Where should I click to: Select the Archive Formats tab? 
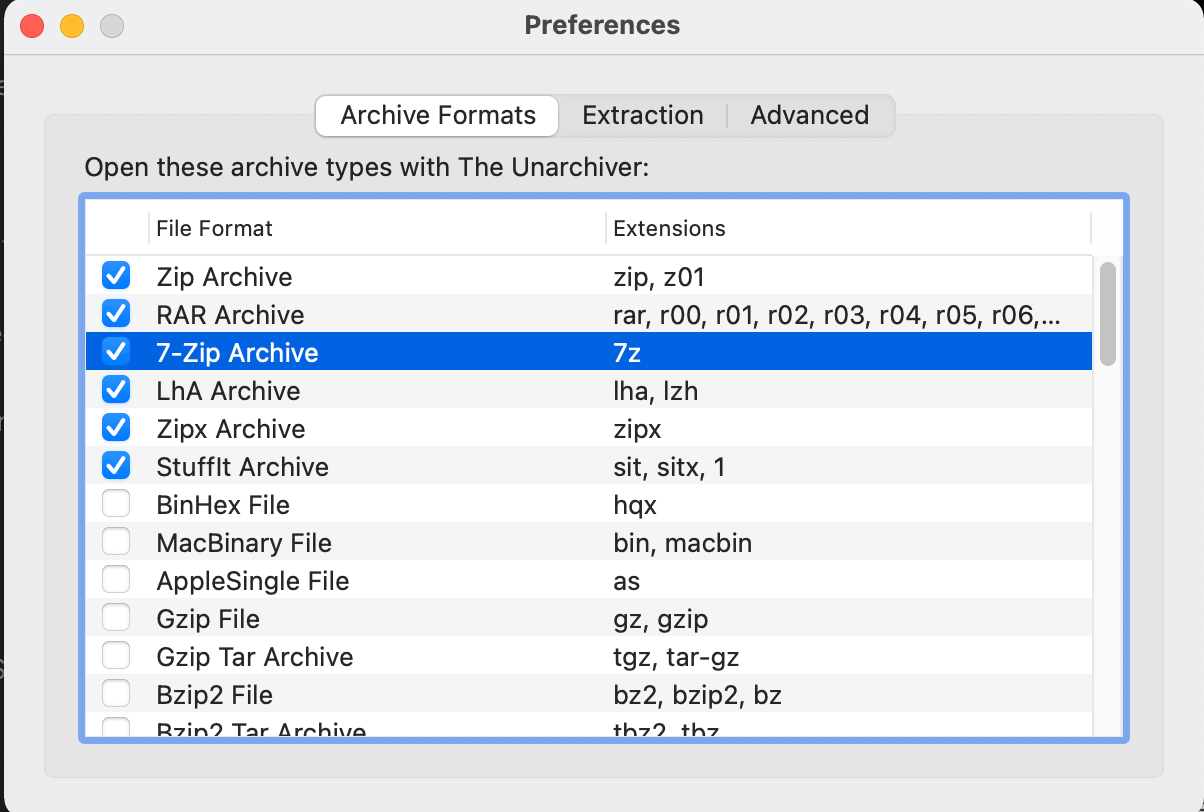[436, 115]
